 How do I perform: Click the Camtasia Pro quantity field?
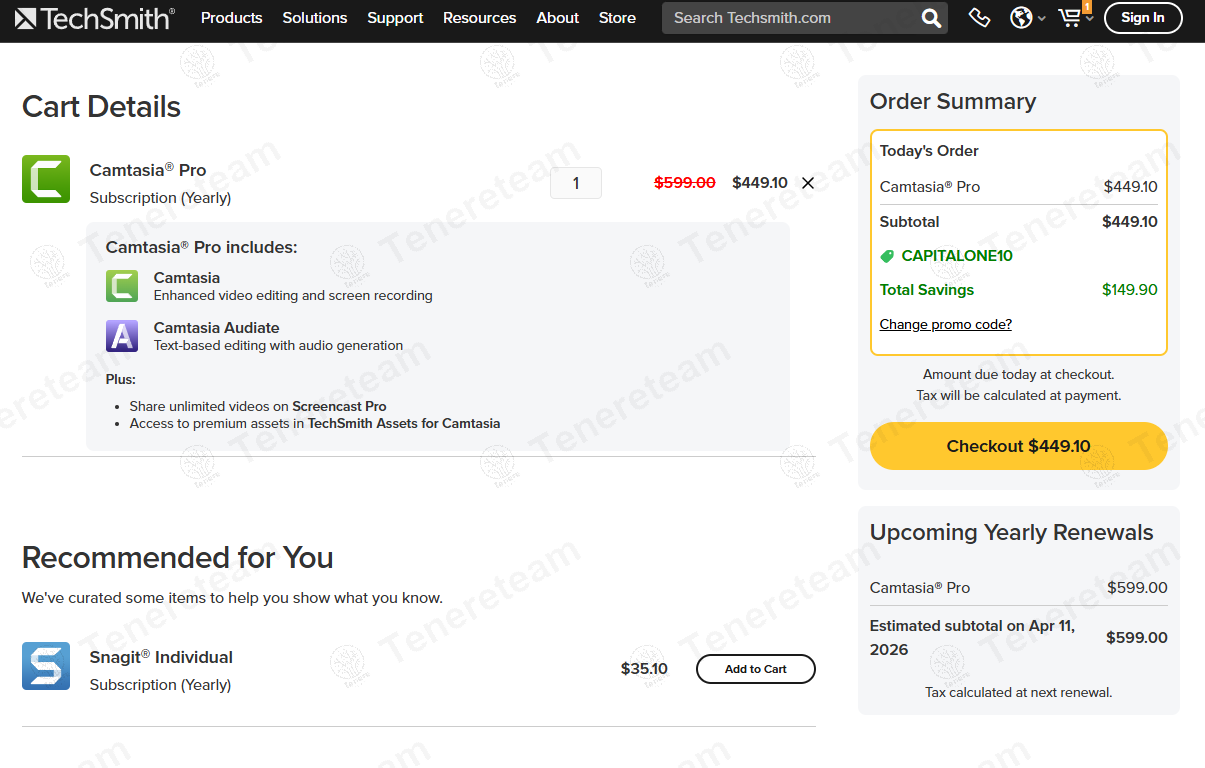(576, 183)
